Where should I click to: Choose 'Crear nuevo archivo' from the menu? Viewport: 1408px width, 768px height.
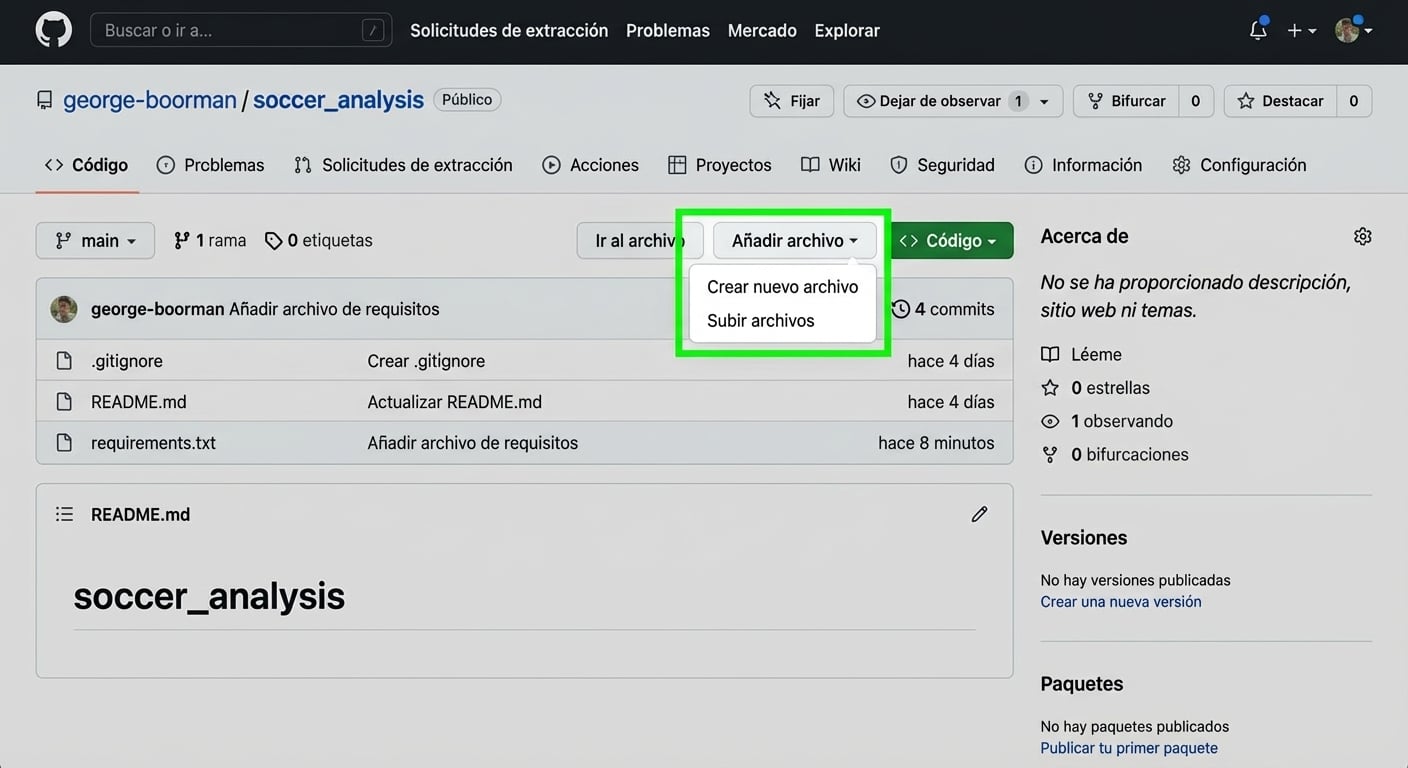click(x=782, y=287)
